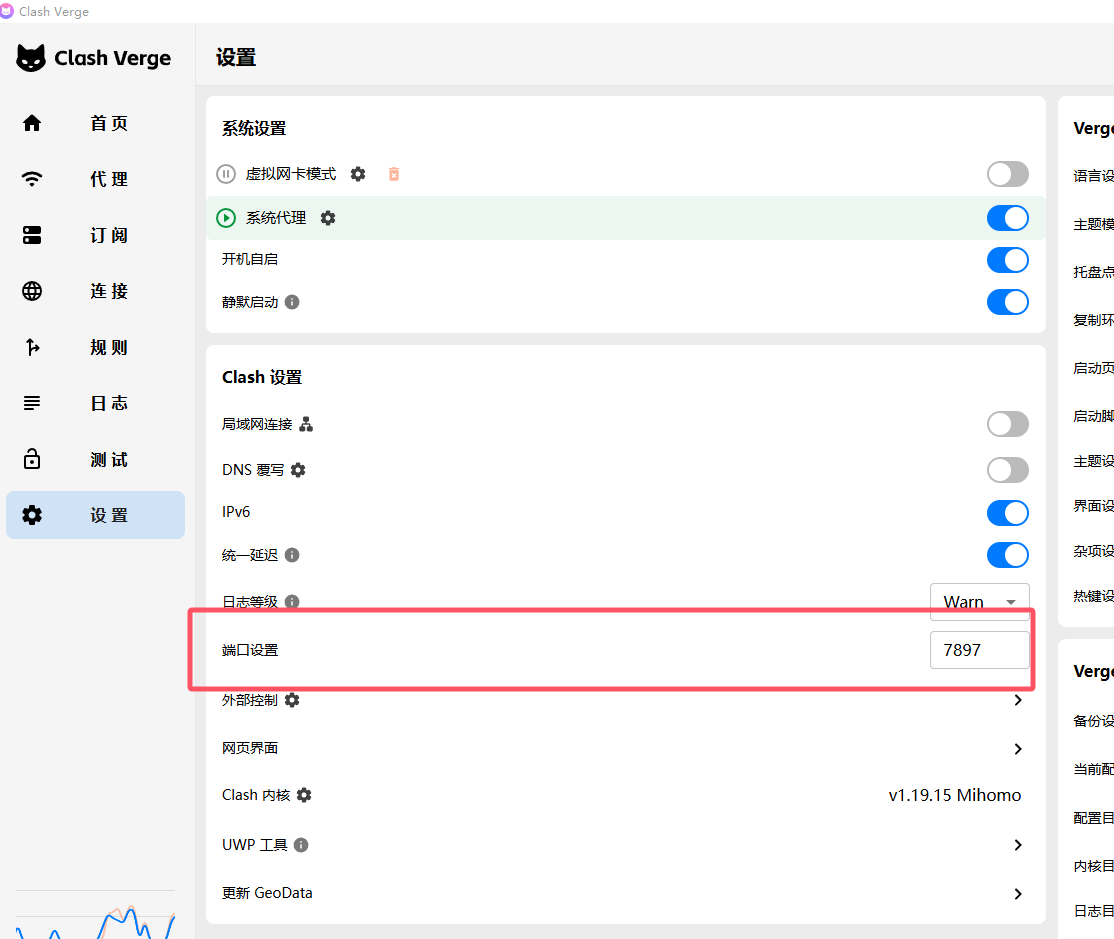1114x939 pixels.
Task: Open DNS 覆写 gear settings
Action: pyautogui.click(x=298, y=470)
